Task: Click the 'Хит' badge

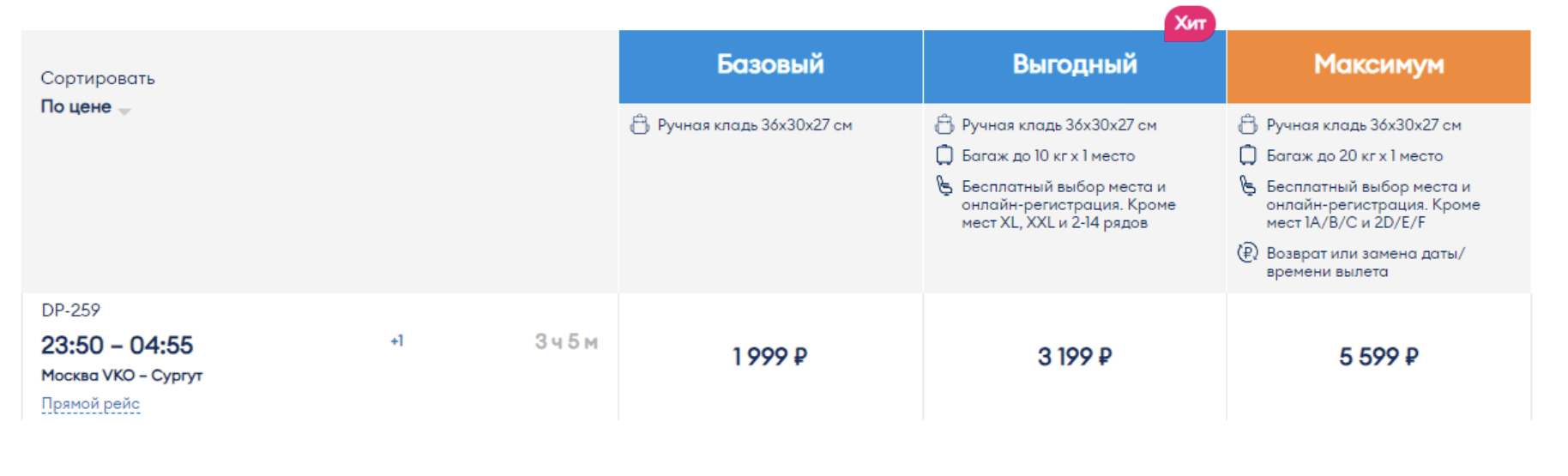Action: click(1189, 24)
